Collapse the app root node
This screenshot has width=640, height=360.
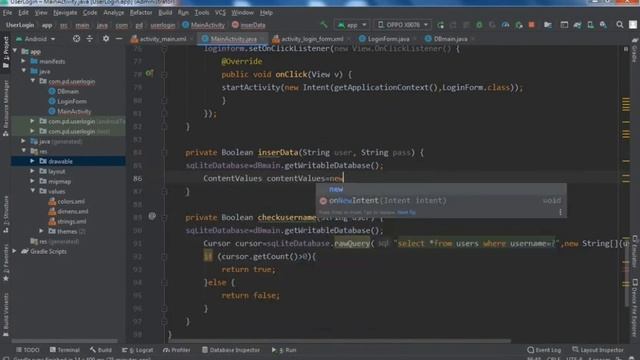click(x=15, y=51)
